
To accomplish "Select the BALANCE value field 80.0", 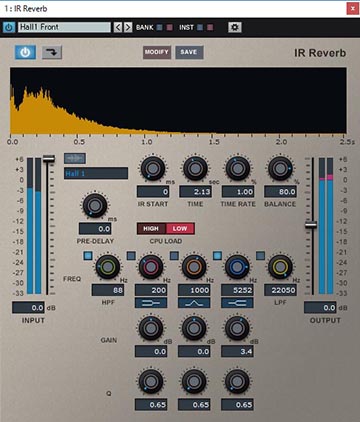I will pyautogui.click(x=281, y=192).
